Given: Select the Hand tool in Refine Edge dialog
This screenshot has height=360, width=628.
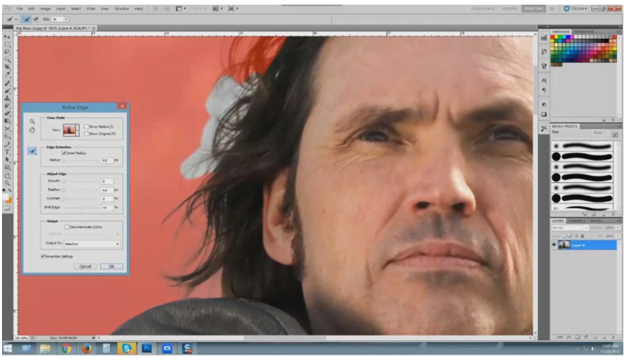Looking at the screenshot, I should point(32,130).
